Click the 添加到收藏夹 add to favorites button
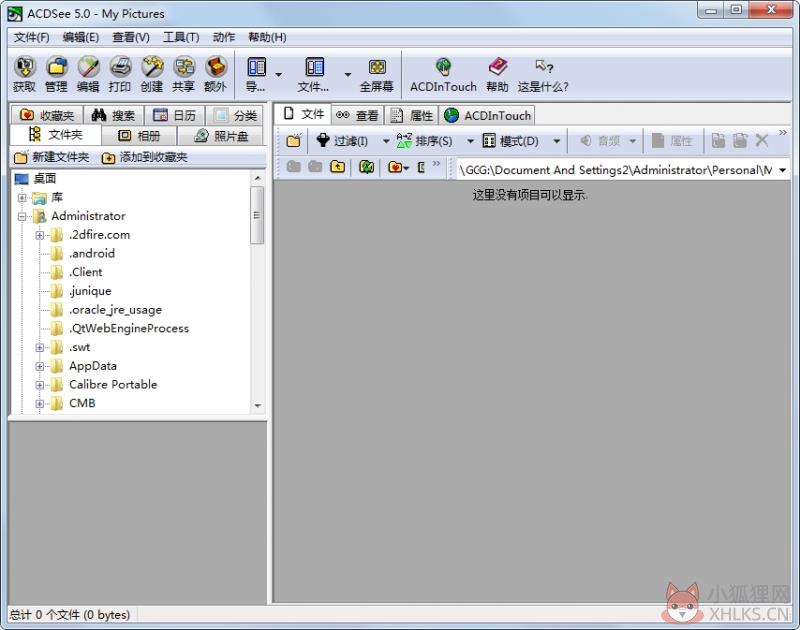This screenshot has height=630, width=800. click(x=145, y=157)
